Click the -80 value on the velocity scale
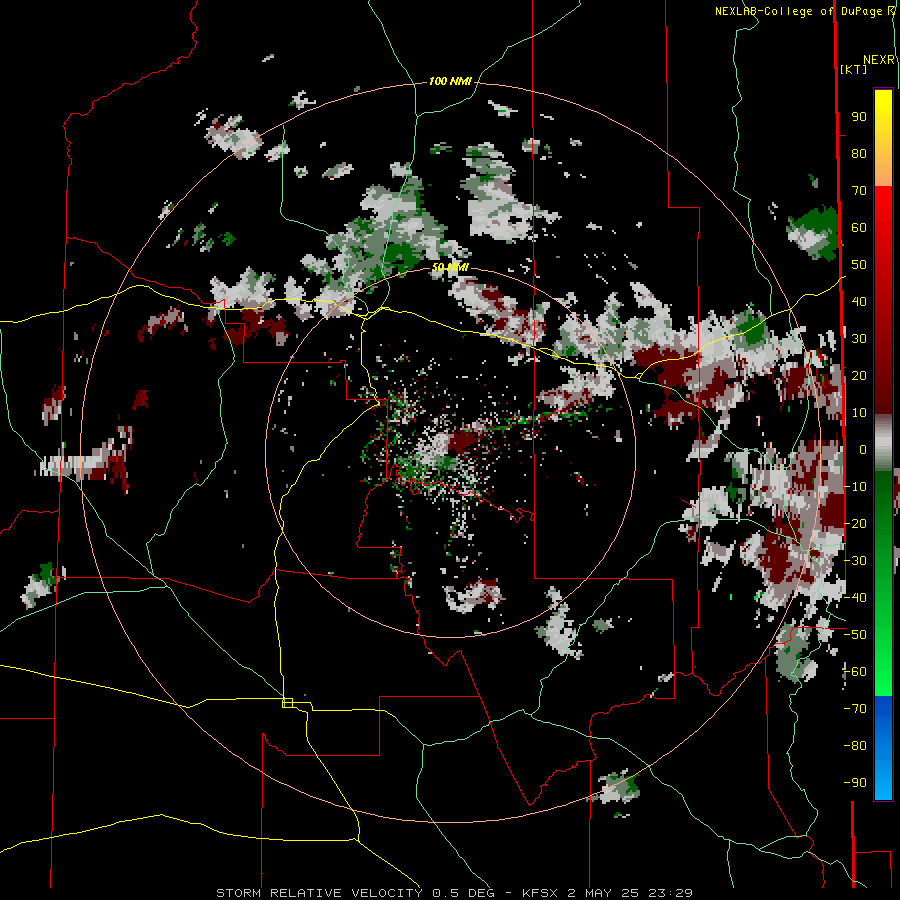900x900 pixels. [x=855, y=746]
